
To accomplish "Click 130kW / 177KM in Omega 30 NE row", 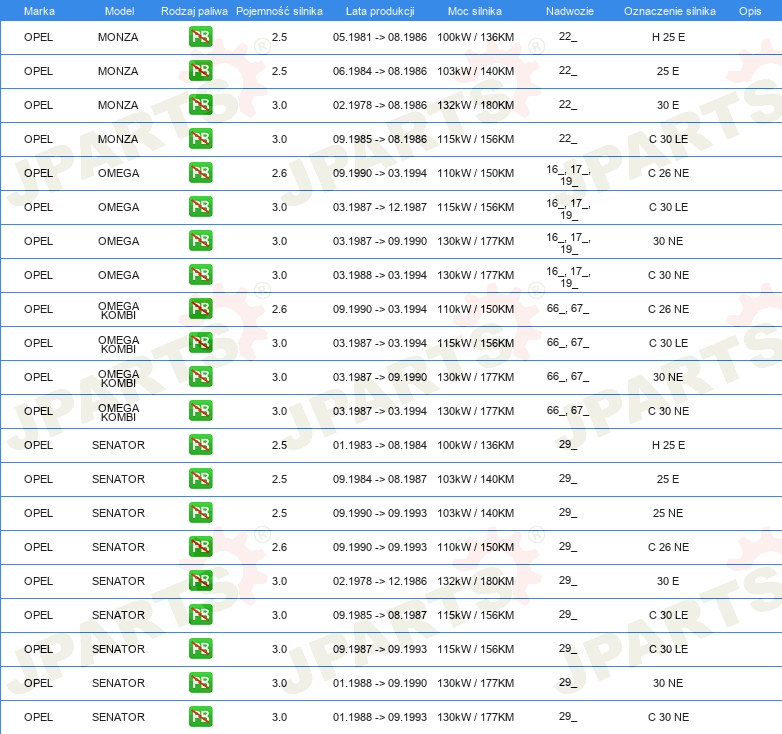I will [476, 241].
